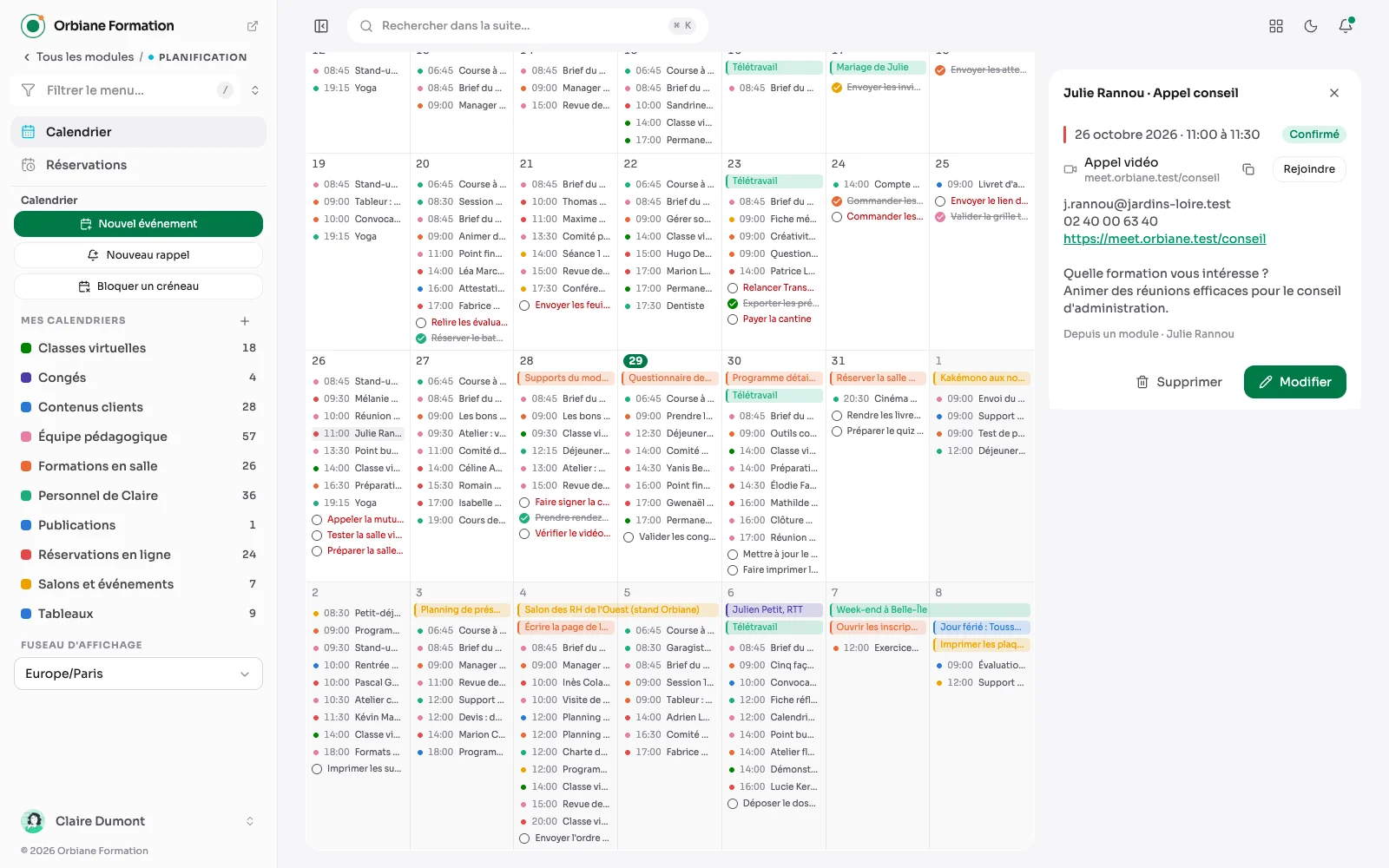Open the apps grid icon
The image size is (1389, 868).
coord(1276,26)
